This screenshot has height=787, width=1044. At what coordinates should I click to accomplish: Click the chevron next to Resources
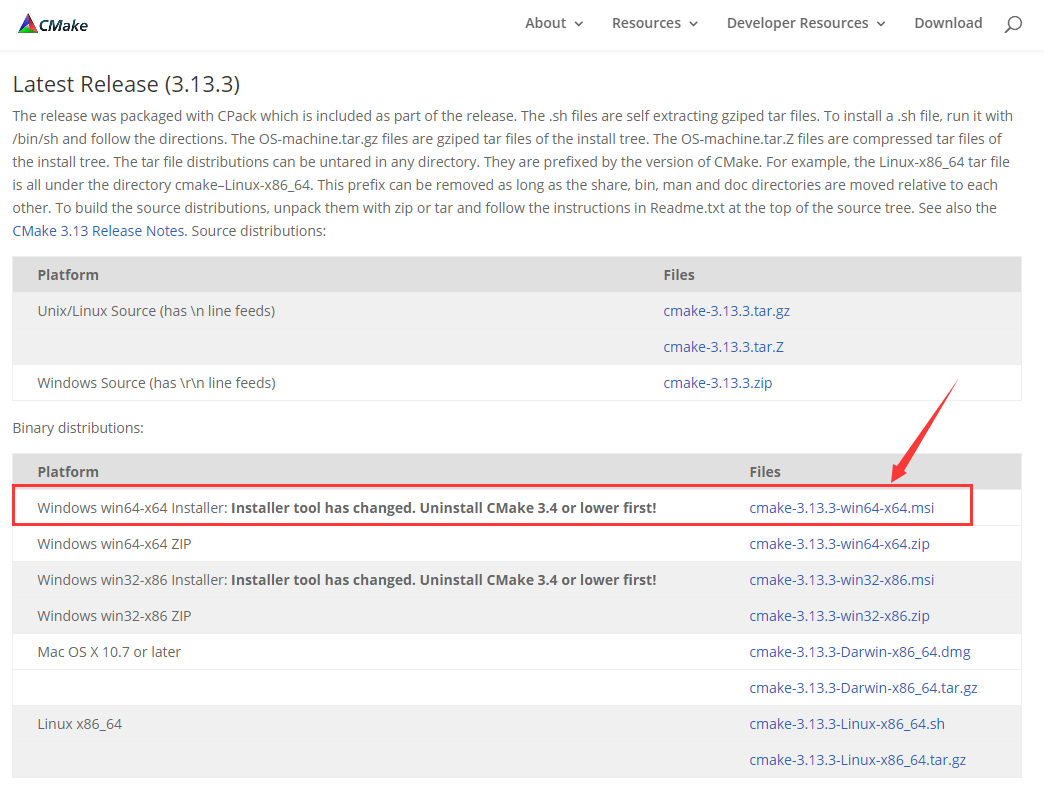click(x=693, y=24)
